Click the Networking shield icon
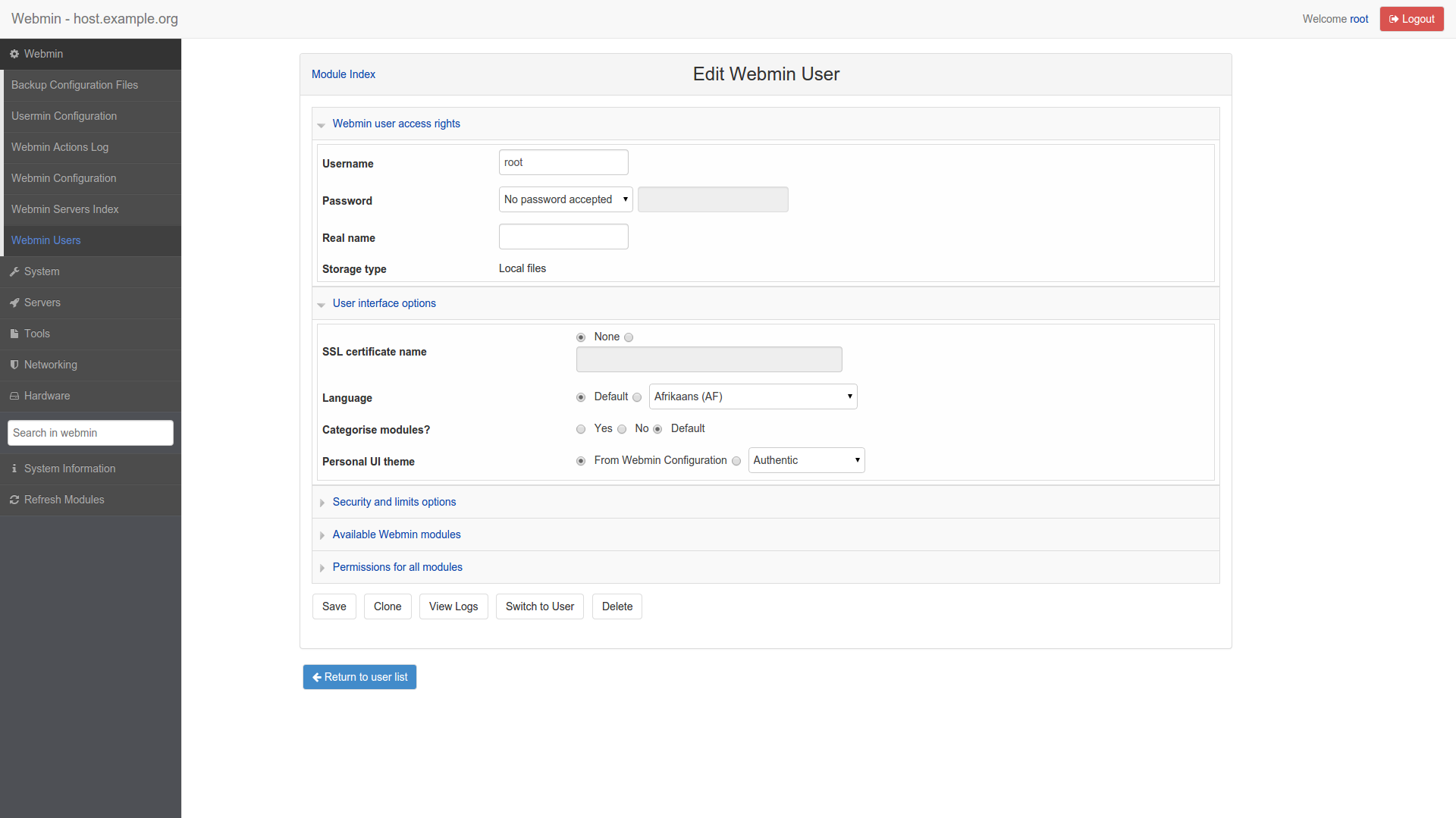The height and width of the screenshot is (818, 1456). click(x=14, y=365)
